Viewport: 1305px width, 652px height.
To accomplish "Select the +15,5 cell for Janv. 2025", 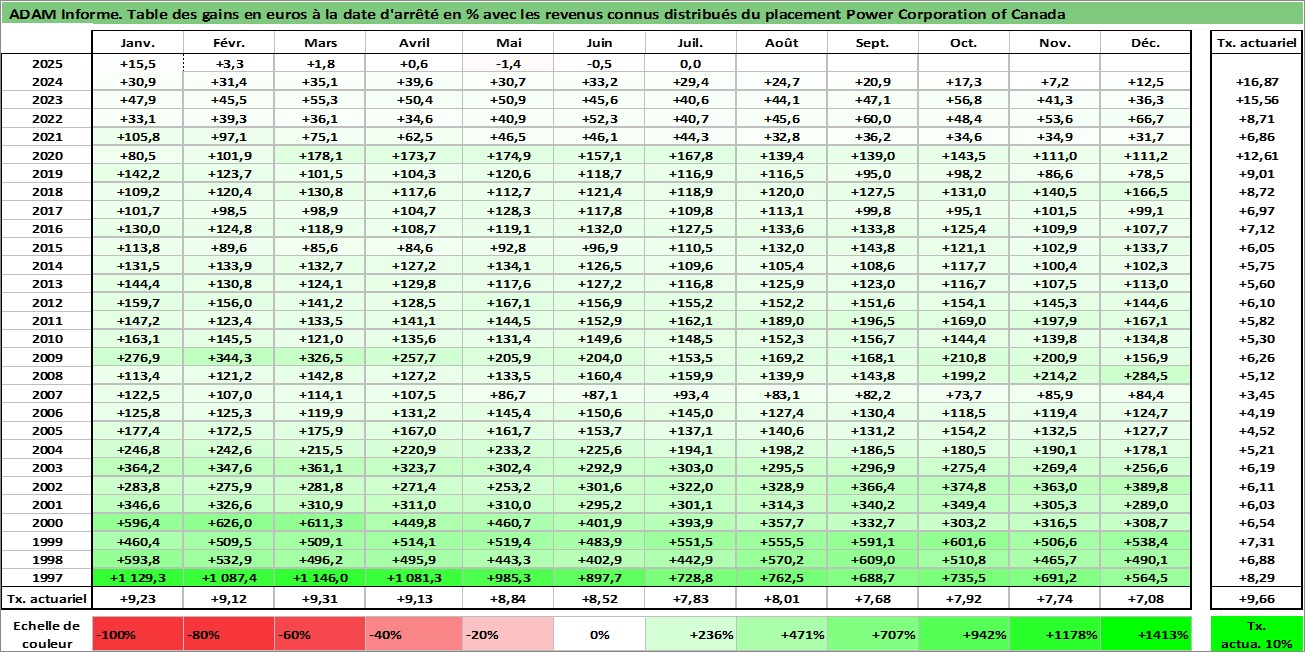I will 137,63.
